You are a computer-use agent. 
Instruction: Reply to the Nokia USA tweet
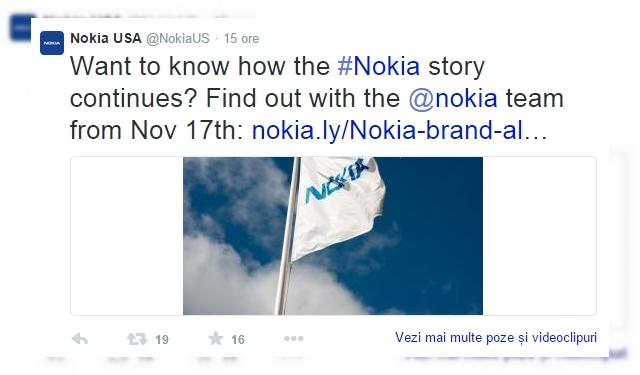pos(80,339)
